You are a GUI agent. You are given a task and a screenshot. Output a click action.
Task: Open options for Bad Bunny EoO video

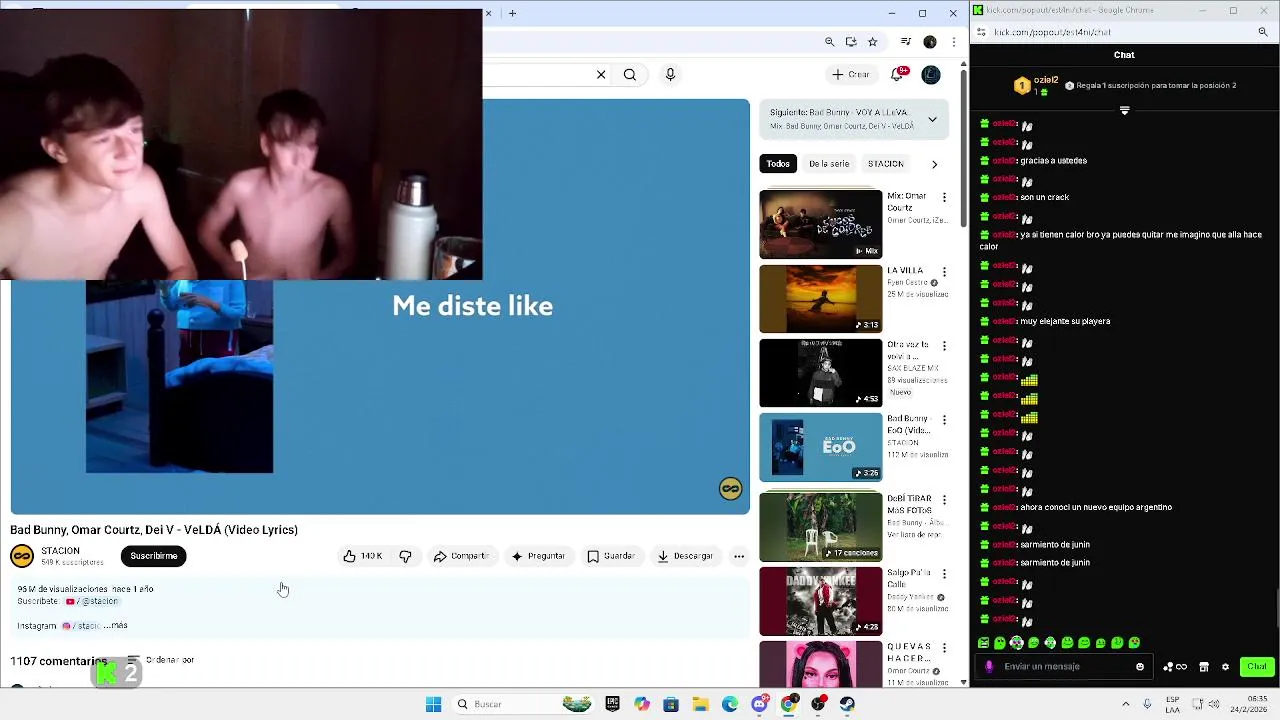(944, 419)
